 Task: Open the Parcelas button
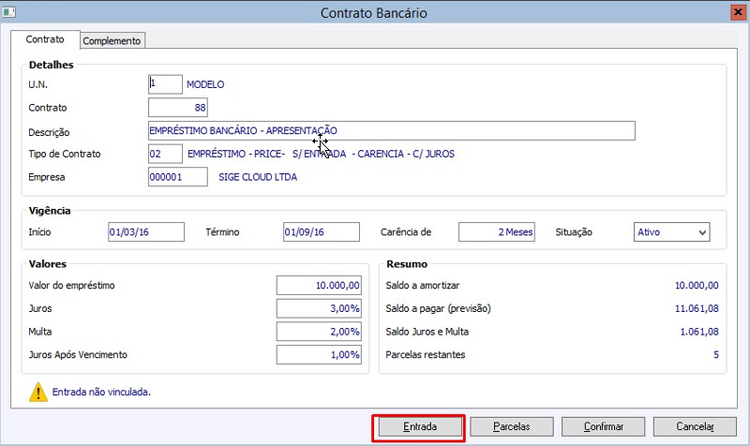click(512, 426)
